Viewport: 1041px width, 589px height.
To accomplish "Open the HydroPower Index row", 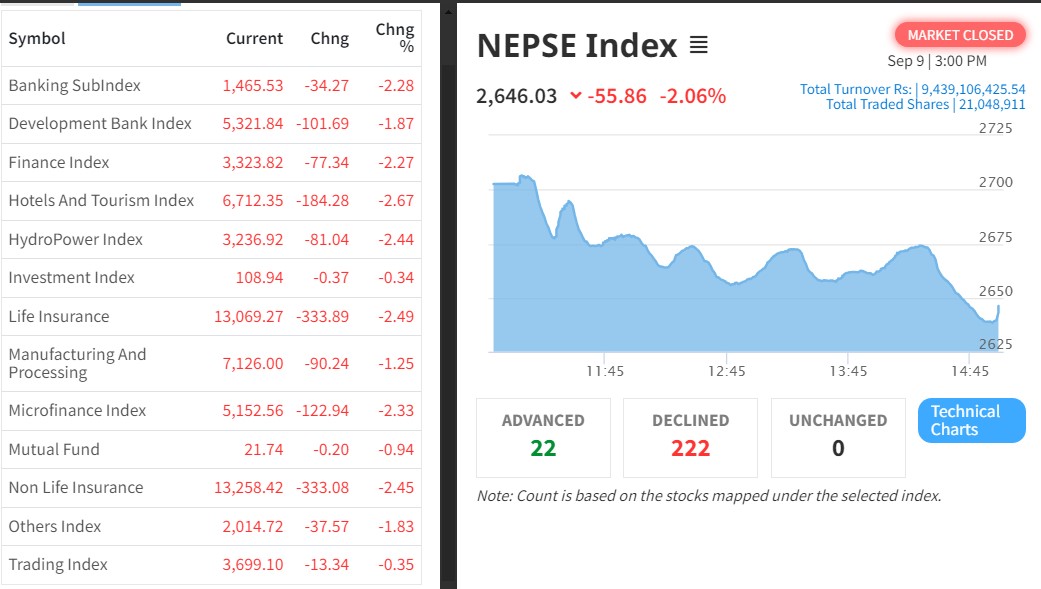I will click(76, 240).
